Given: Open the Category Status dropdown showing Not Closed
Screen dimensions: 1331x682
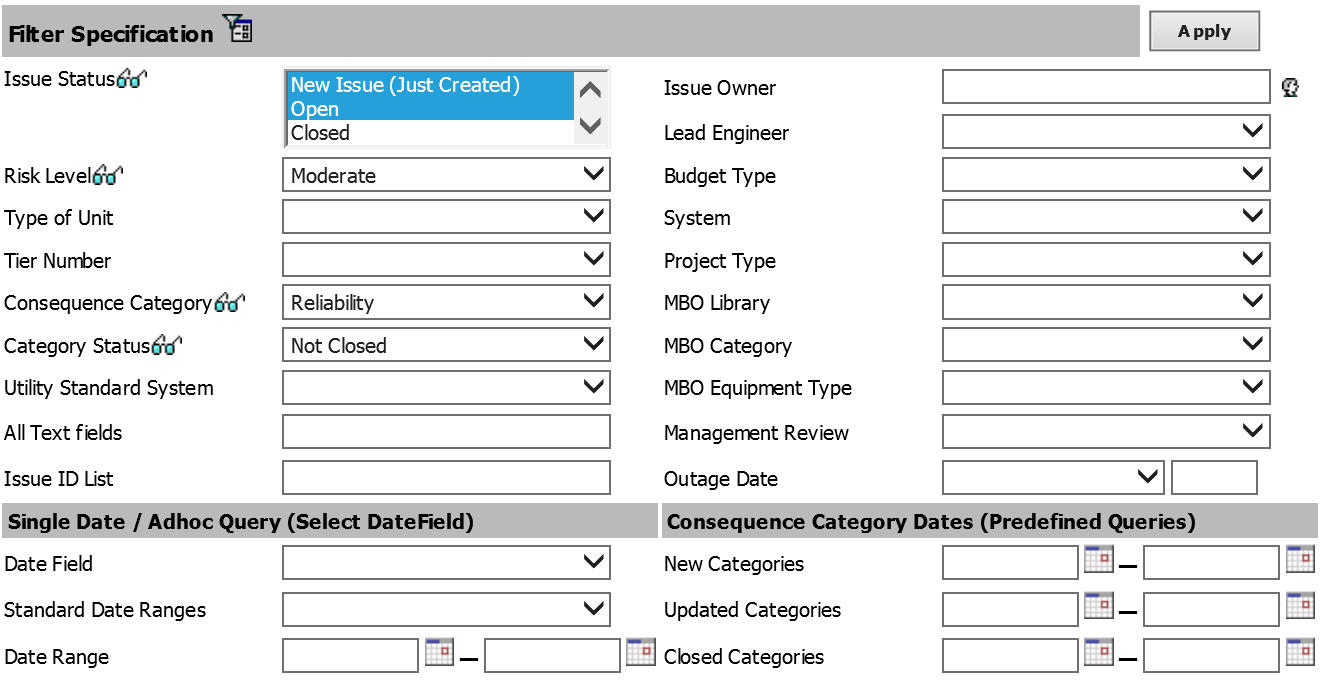Looking at the screenshot, I should [446, 345].
